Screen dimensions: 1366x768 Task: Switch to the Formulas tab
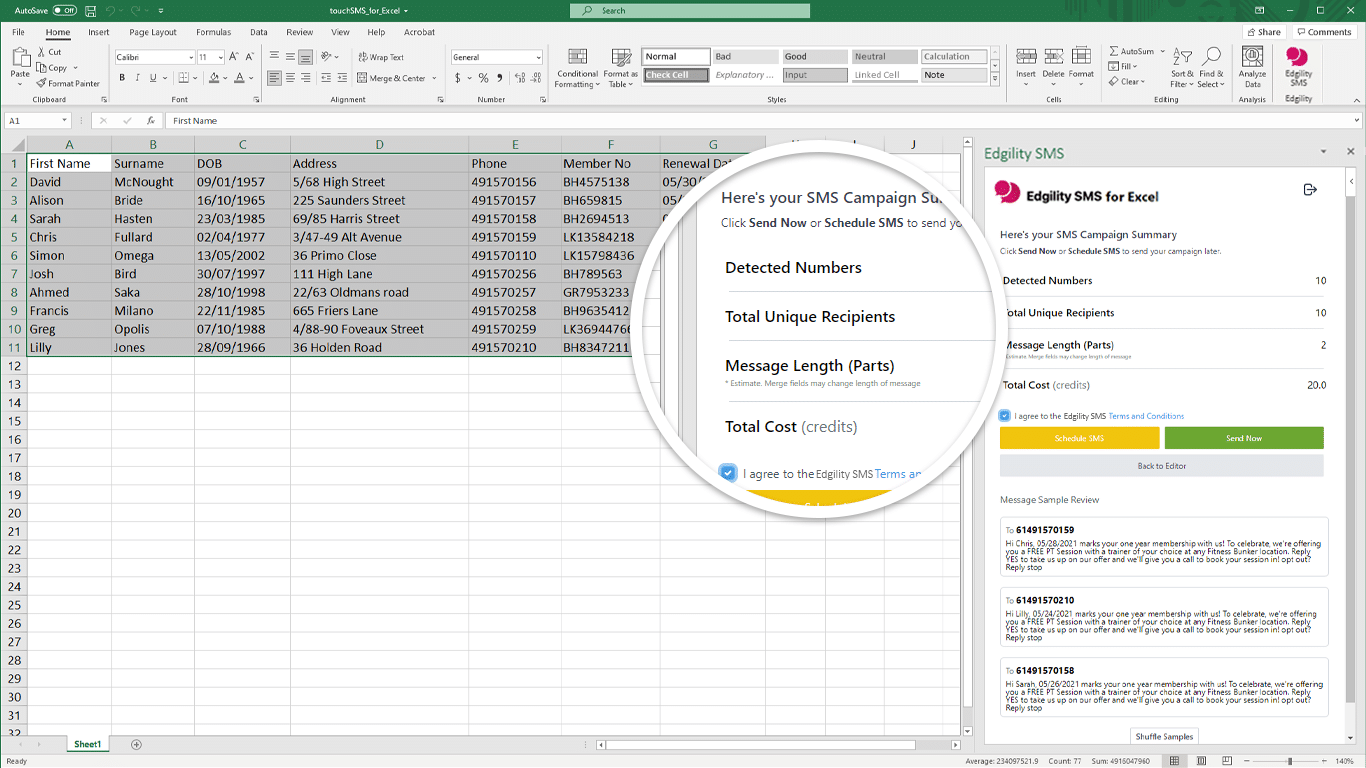point(213,32)
